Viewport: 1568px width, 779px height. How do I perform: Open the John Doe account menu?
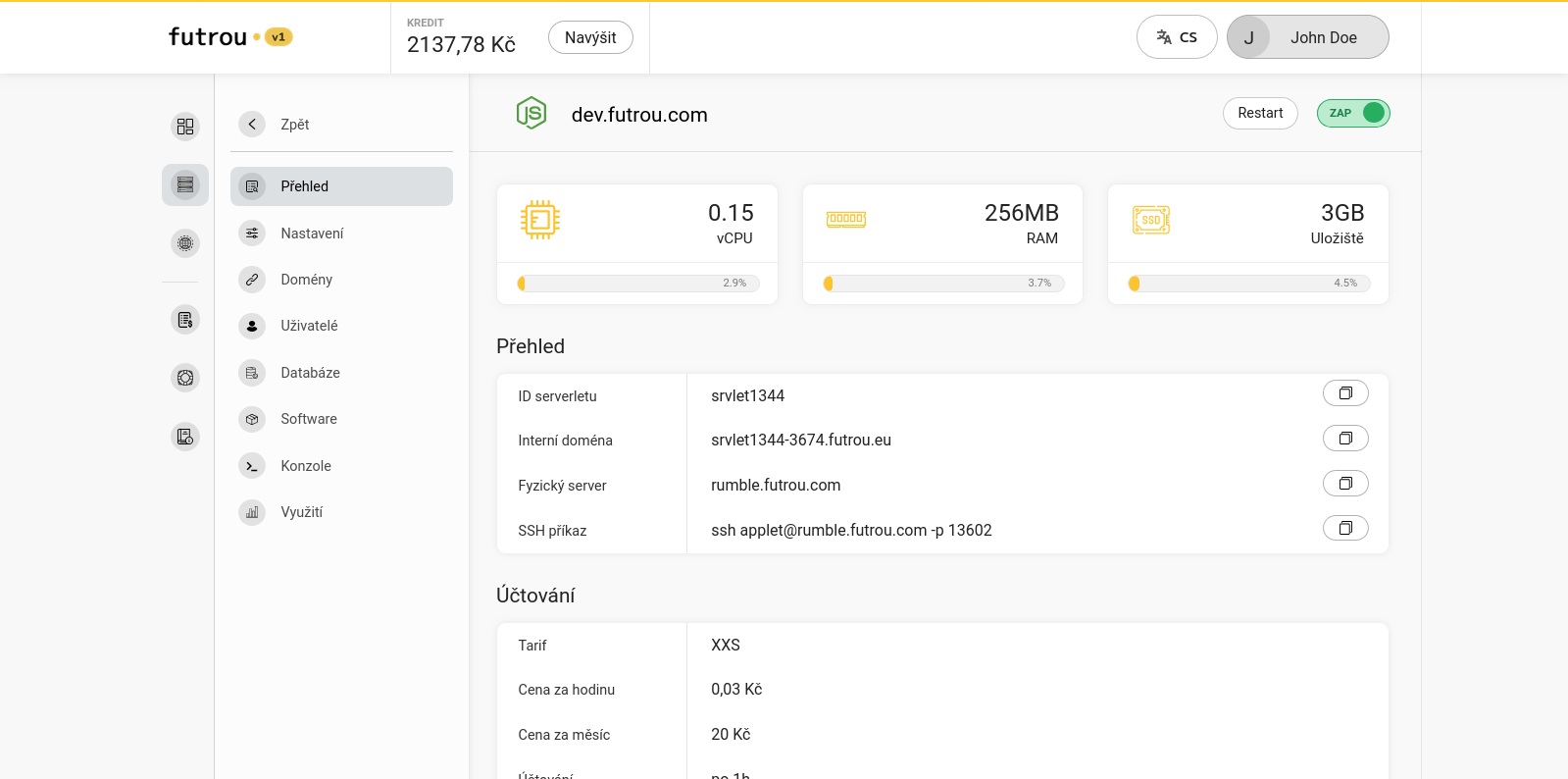pyautogui.click(x=1307, y=37)
